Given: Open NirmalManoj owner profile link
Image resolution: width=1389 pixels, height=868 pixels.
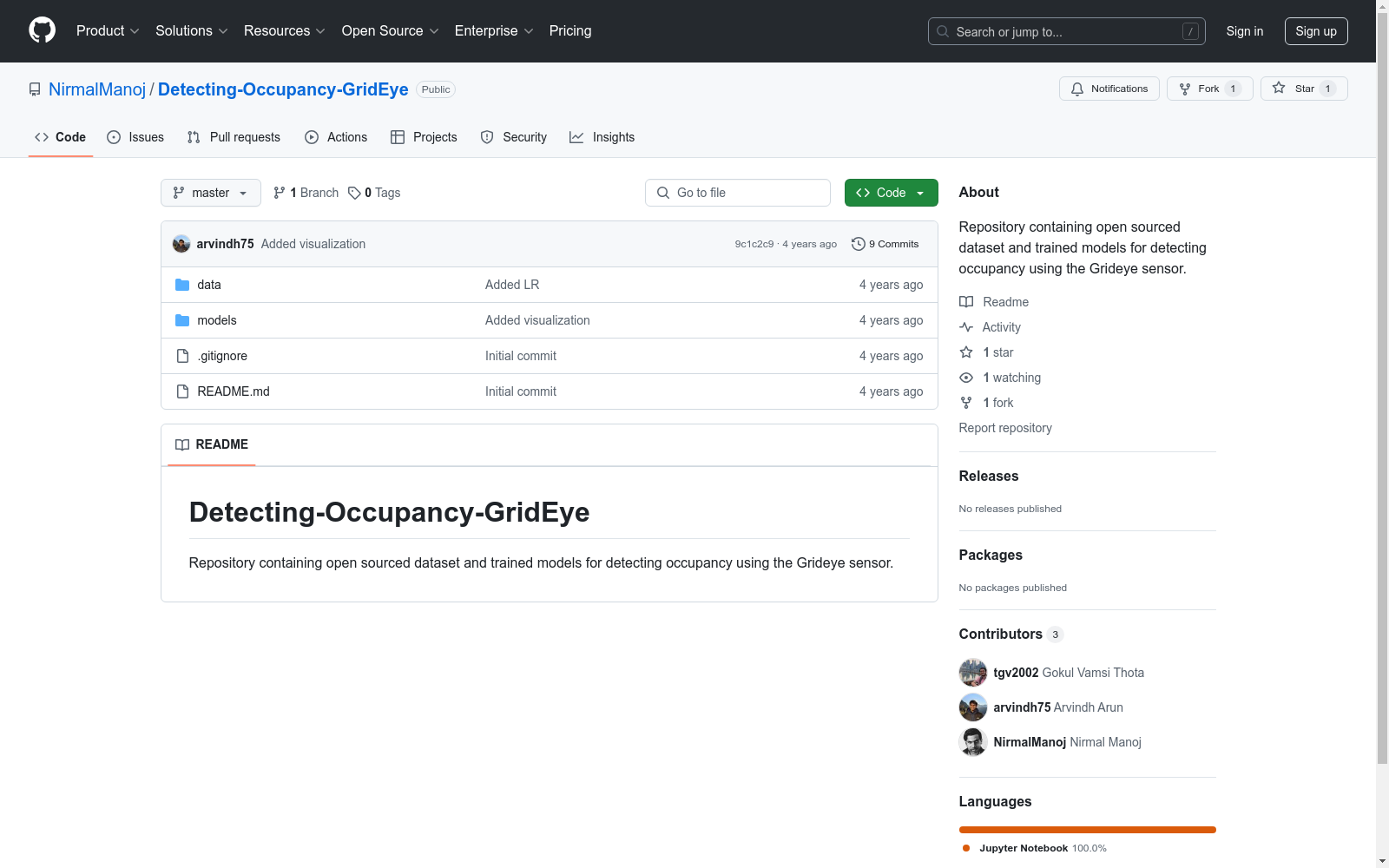Looking at the screenshot, I should point(97,89).
